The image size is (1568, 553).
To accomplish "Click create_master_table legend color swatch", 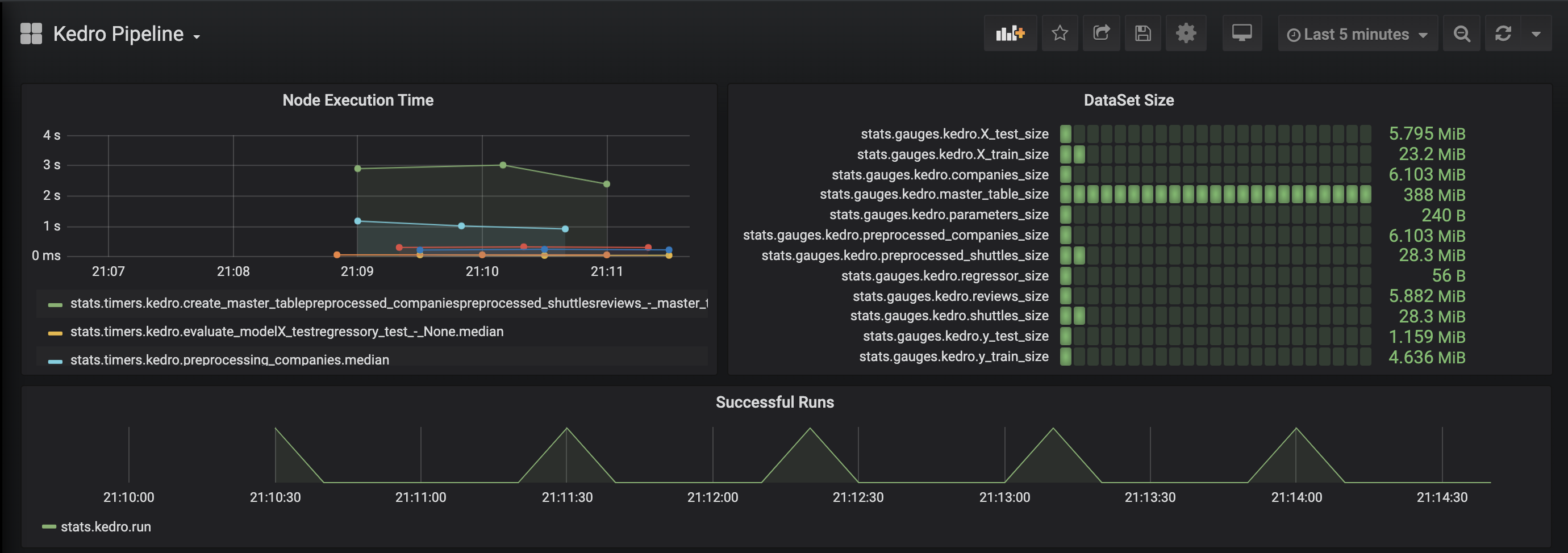I will click(x=56, y=304).
